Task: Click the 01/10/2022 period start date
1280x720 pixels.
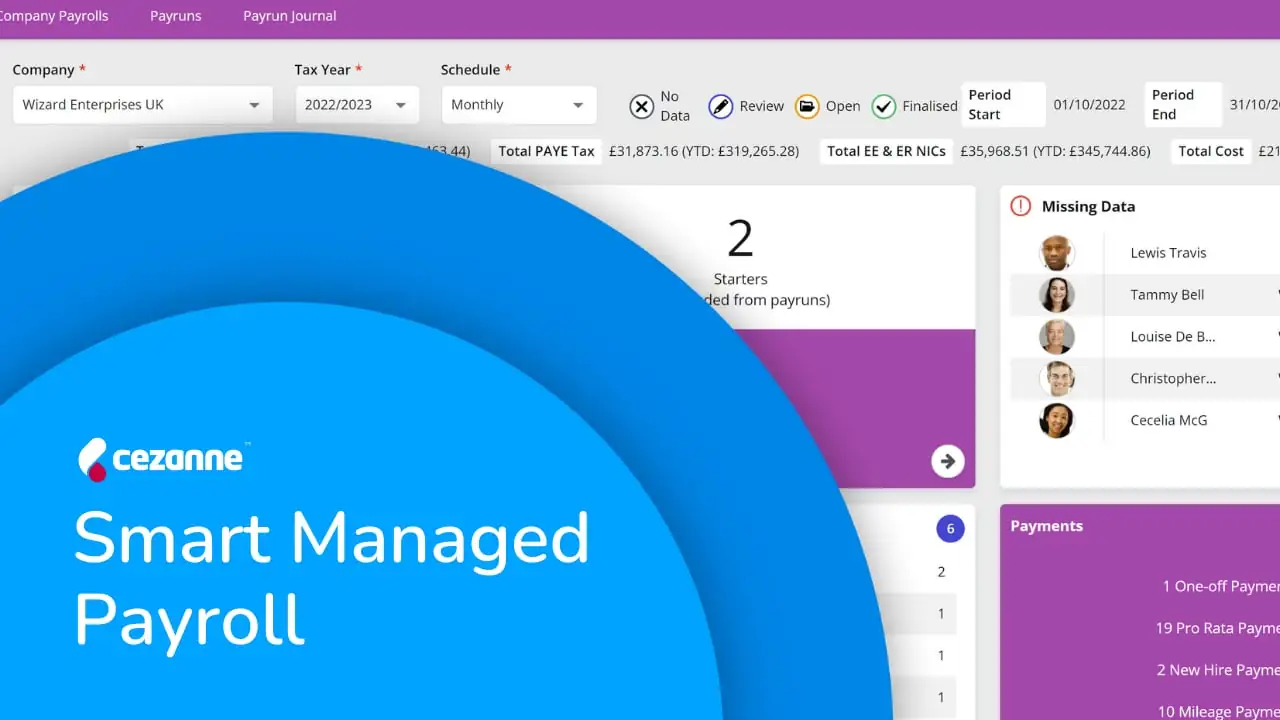Action: coord(1089,105)
